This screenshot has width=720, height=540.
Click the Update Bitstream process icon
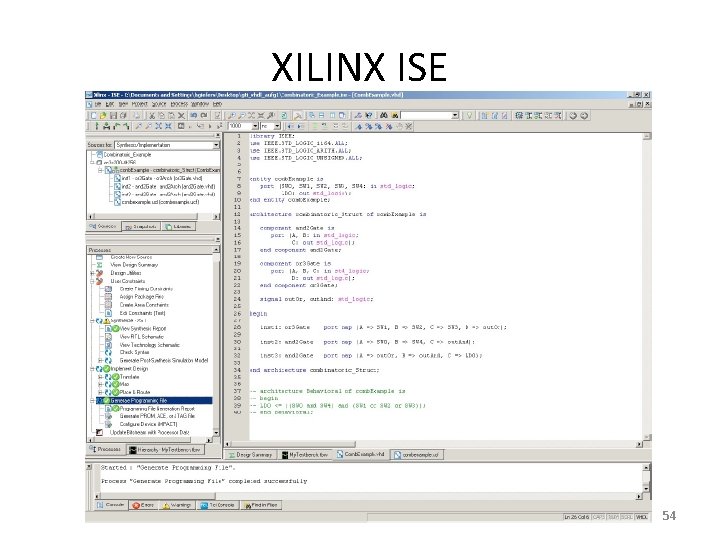tap(99, 433)
